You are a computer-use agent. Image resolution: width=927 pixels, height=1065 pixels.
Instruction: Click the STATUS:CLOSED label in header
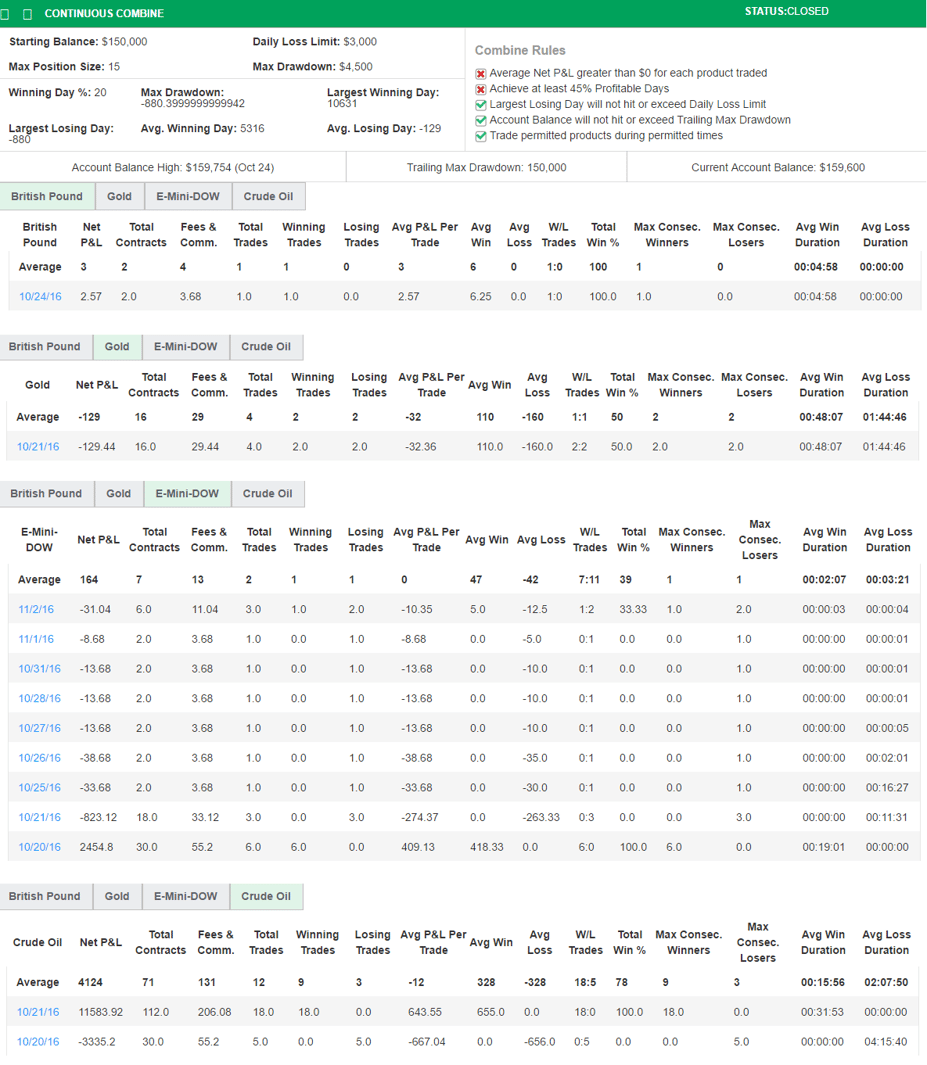(786, 12)
